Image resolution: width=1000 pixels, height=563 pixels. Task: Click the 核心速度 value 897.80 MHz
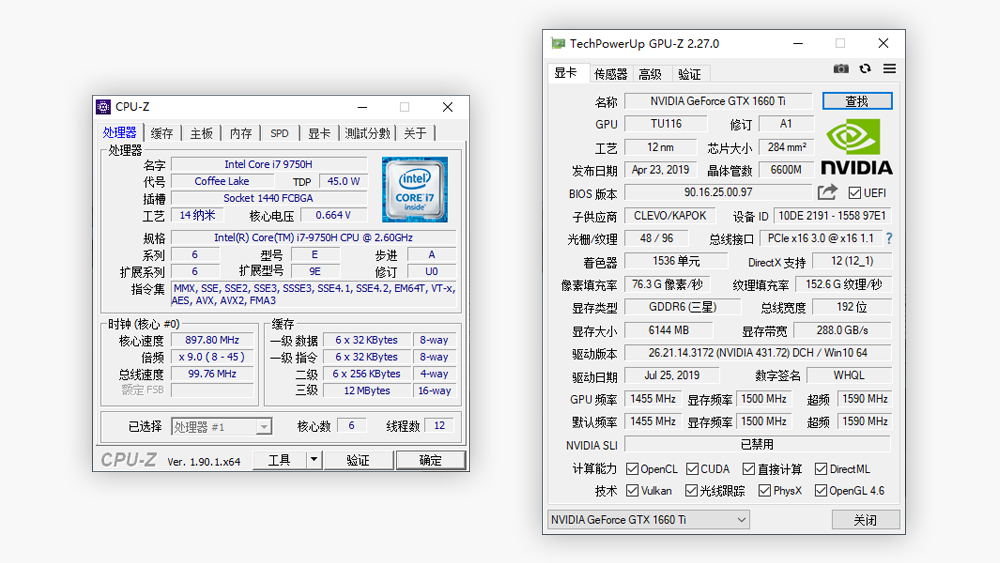click(x=212, y=340)
